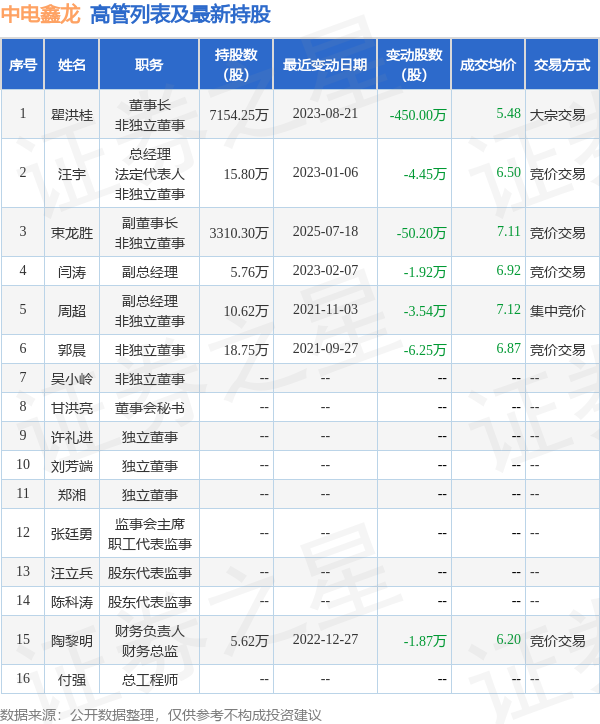Click the change value -1.92万

(425, 272)
